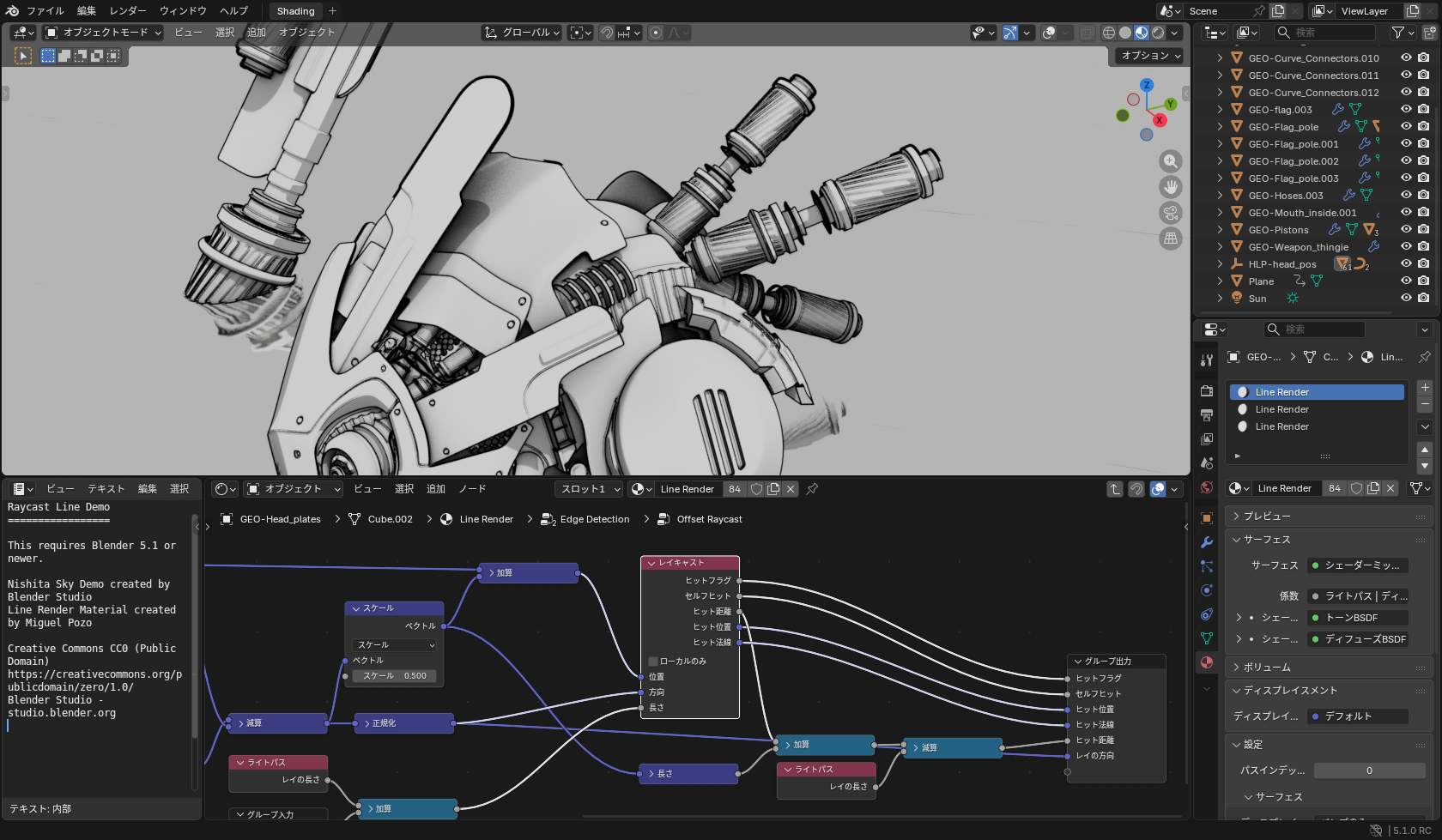
Task: Adjust the スケール 0.500 value slider
Action: [394, 675]
